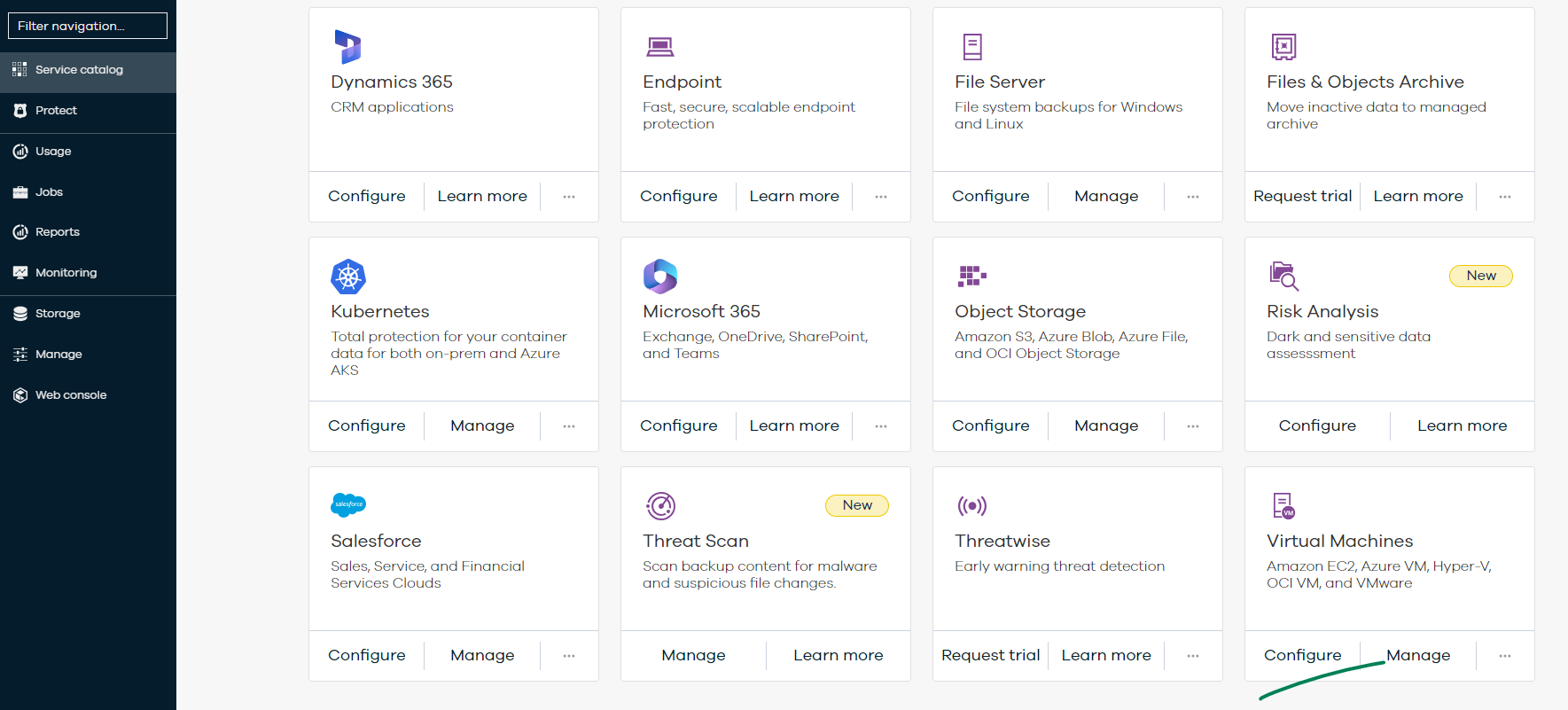1568x710 pixels.
Task: Open more options for Microsoft 365 card
Action: (881, 426)
